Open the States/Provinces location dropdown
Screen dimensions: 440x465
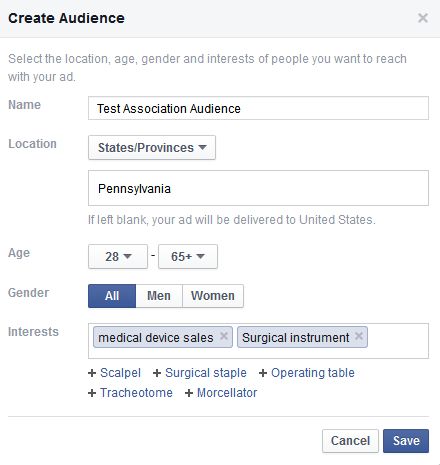(152, 147)
